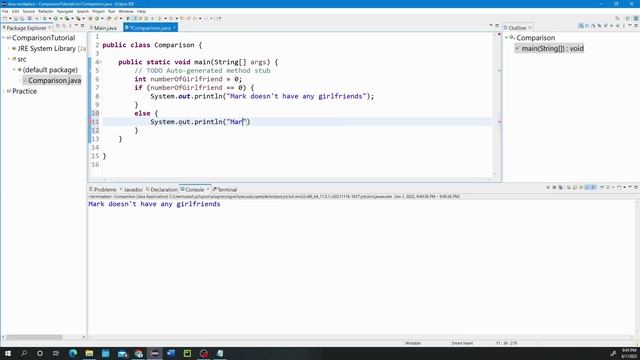The width and height of the screenshot is (640, 360).
Task: Open the File menu
Action: tap(5, 11)
